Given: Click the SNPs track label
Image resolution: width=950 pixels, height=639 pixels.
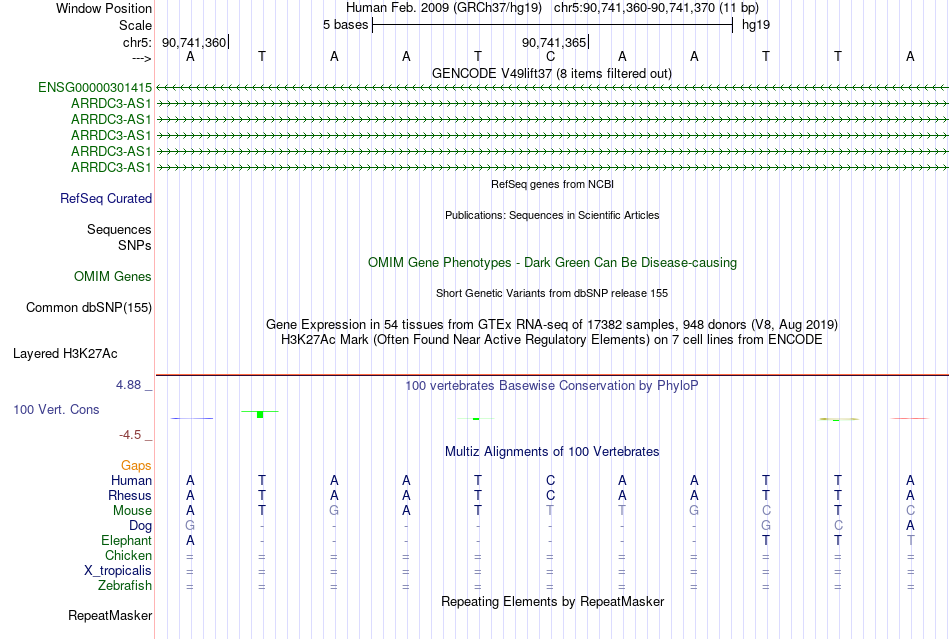Looking at the screenshot, I should (x=135, y=245).
